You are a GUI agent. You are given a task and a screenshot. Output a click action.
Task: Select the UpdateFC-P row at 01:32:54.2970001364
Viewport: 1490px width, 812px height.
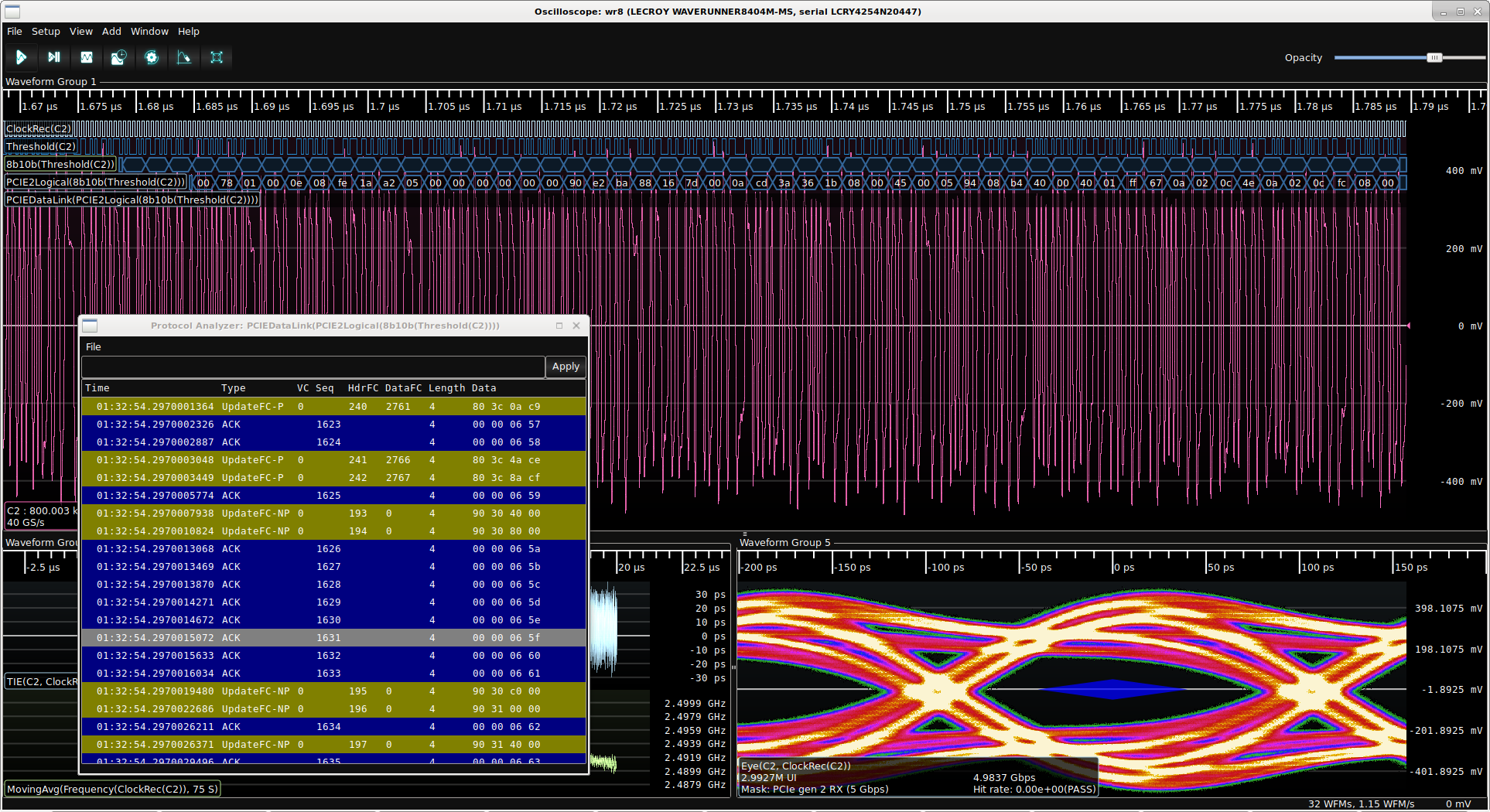pyautogui.click(x=333, y=407)
